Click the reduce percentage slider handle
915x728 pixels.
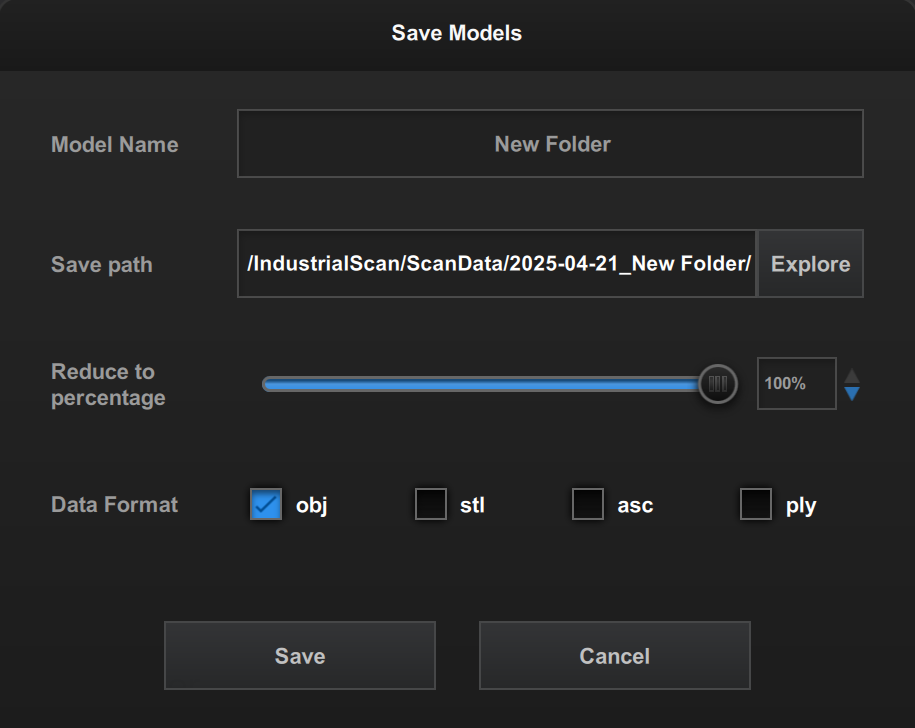click(x=717, y=384)
